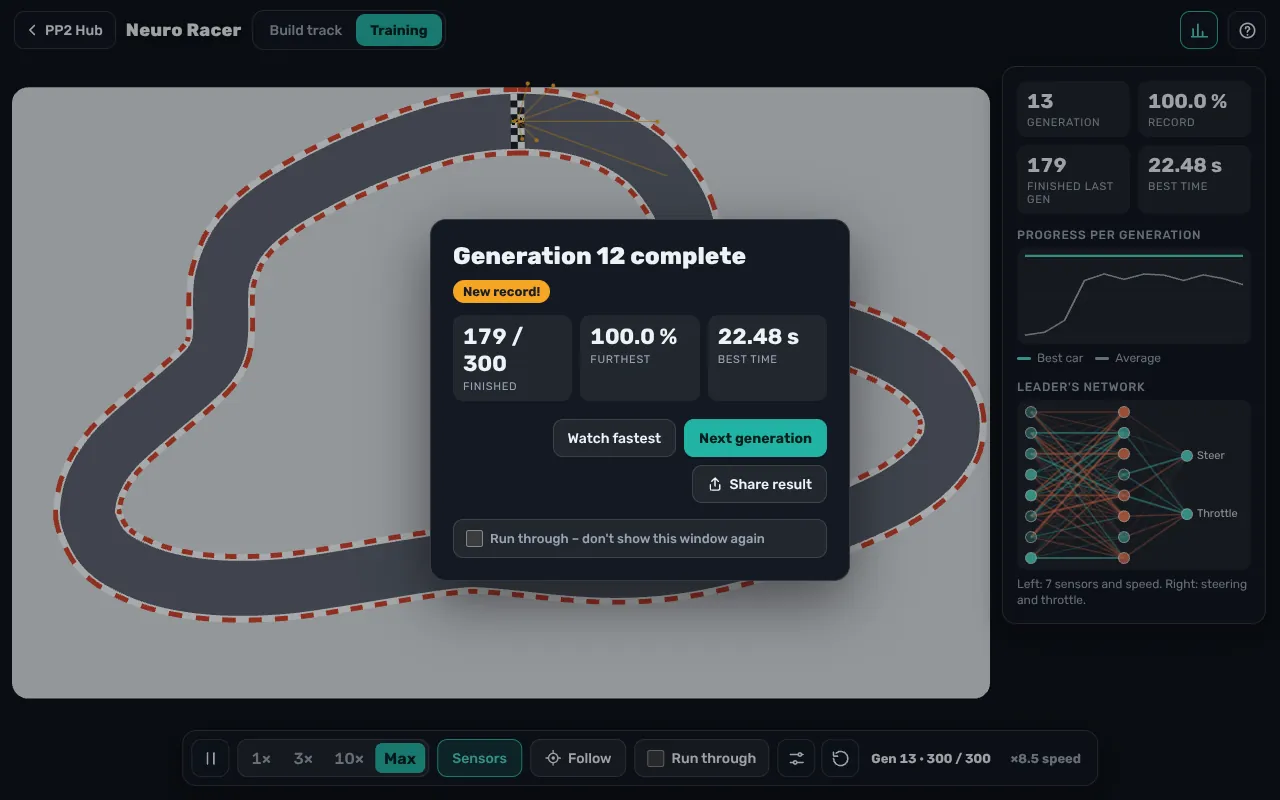
Task: Click the Generation 13 stat card
Action: tap(1074, 109)
